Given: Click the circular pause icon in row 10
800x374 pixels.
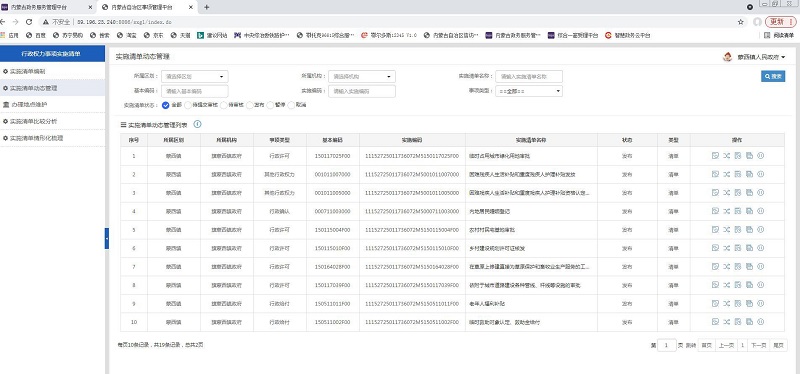Looking at the screenshot, I should pyautogui.click(x=760, y=322).
